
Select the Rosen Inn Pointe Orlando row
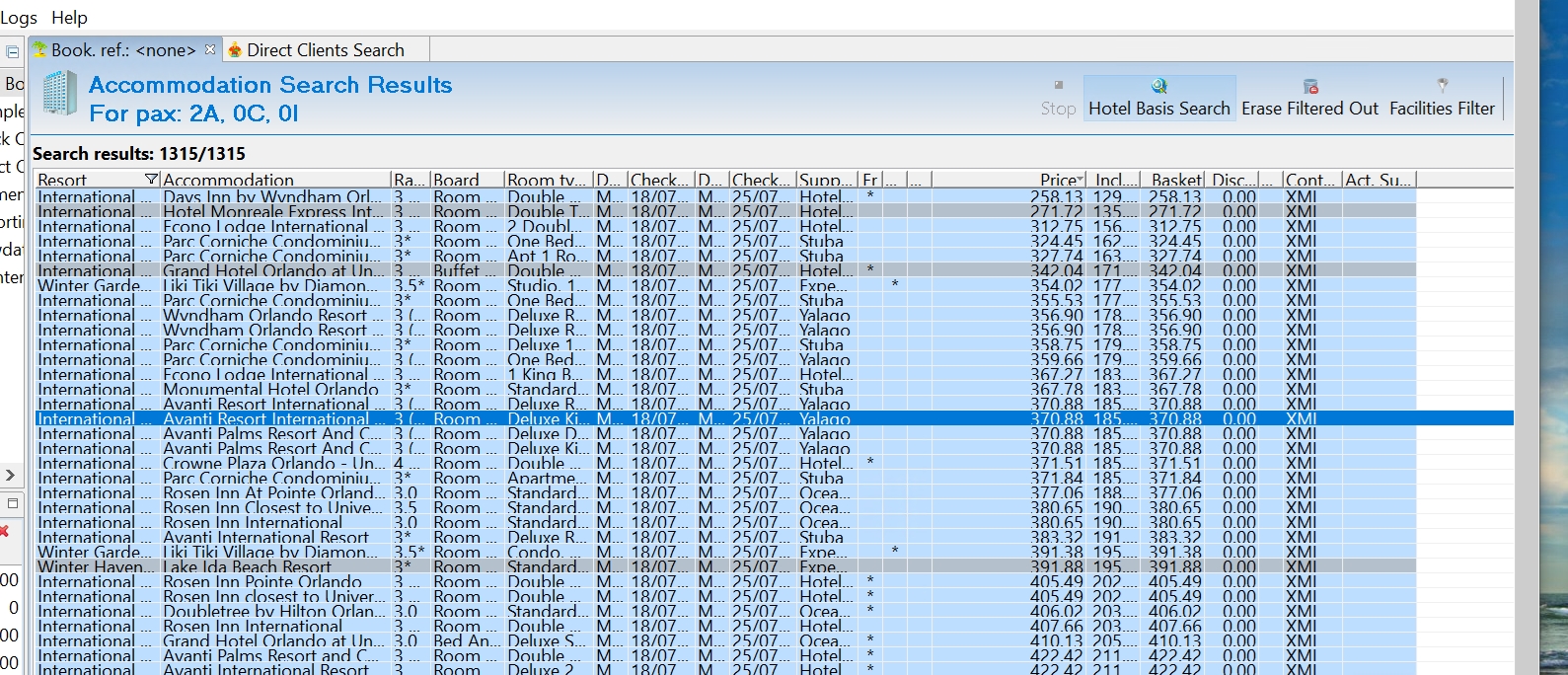pyautogui.click(x=725, y=581)
